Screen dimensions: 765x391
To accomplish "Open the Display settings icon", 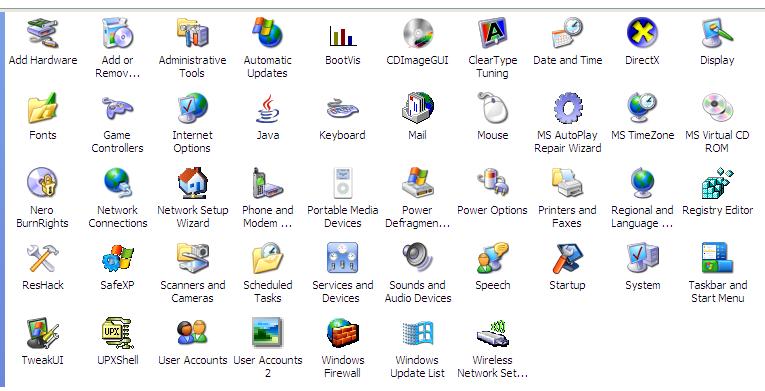I will (x=717, y=34).
